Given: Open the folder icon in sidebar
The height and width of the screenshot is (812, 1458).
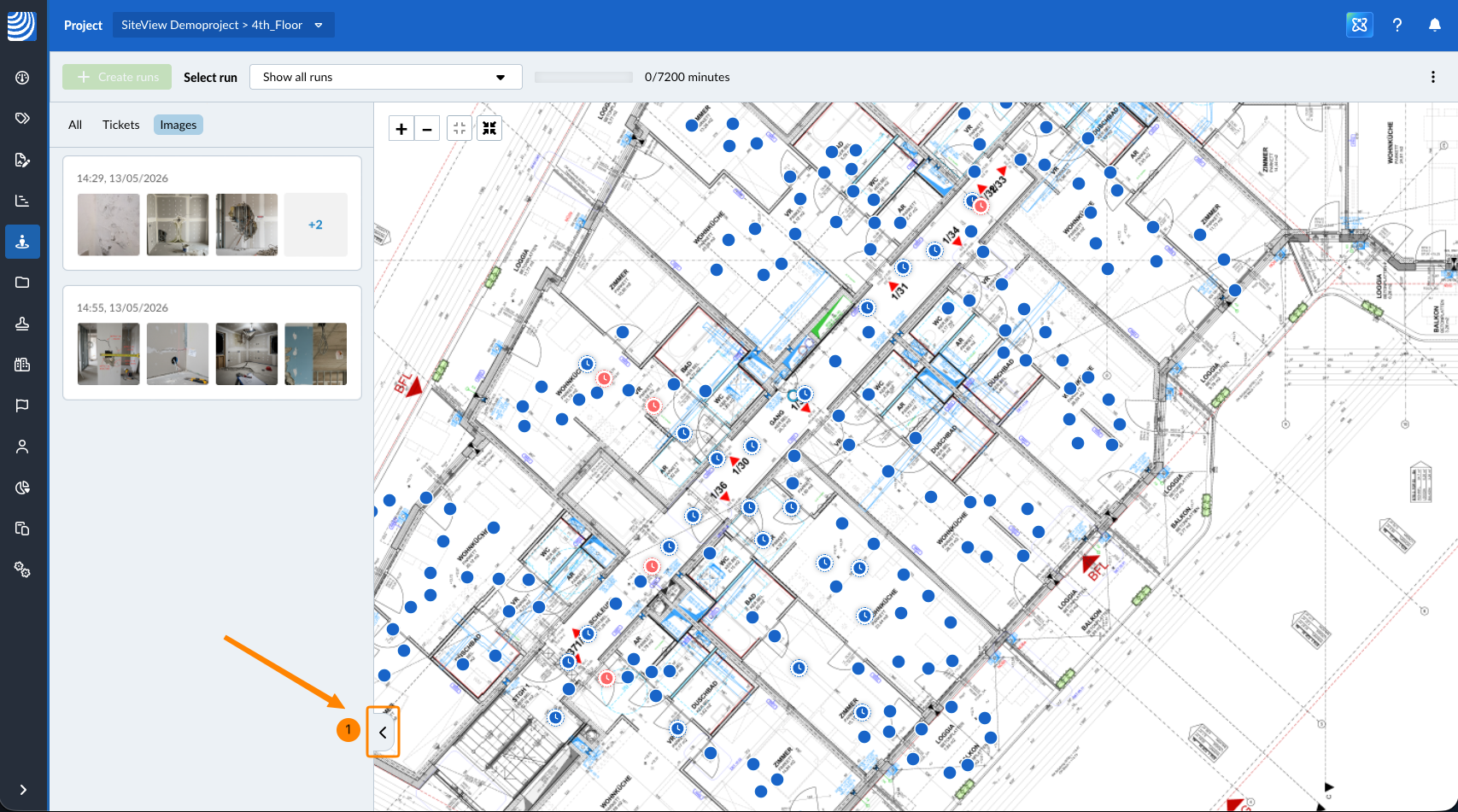Looking at the screenshot, I should (x=22, y=283).
